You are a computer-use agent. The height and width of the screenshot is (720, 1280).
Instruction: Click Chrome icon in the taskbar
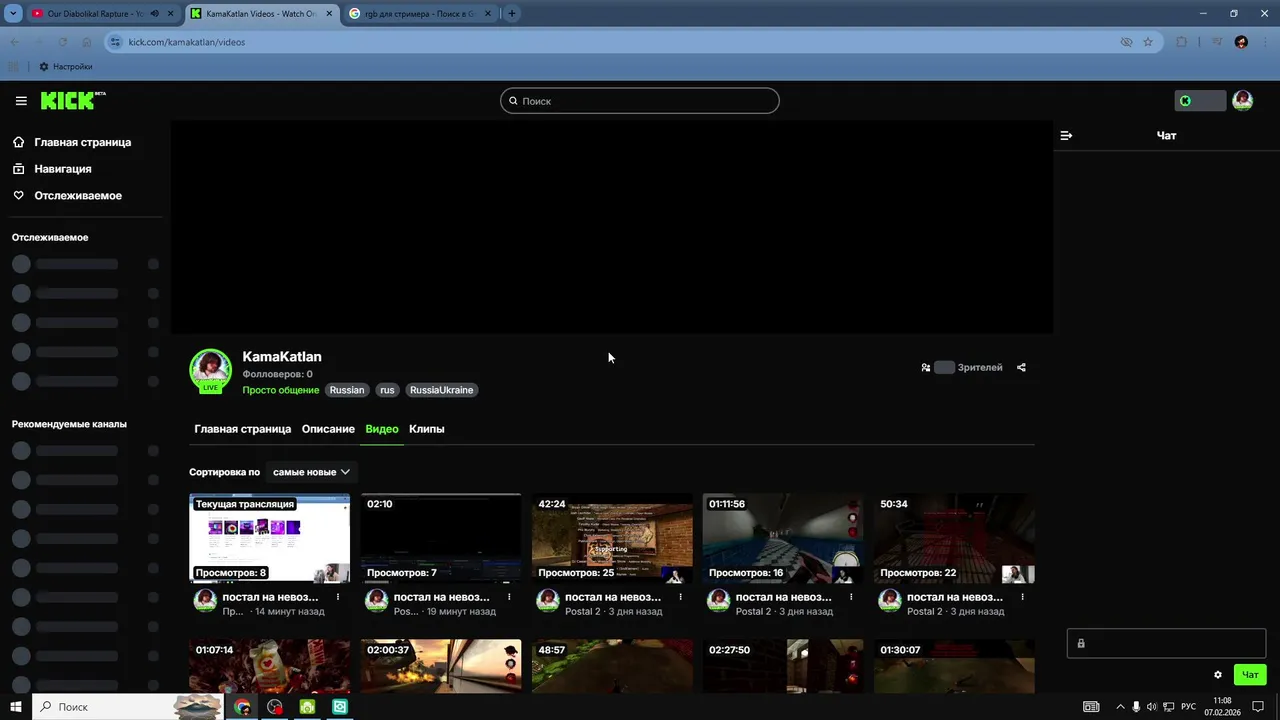[242, 707]
